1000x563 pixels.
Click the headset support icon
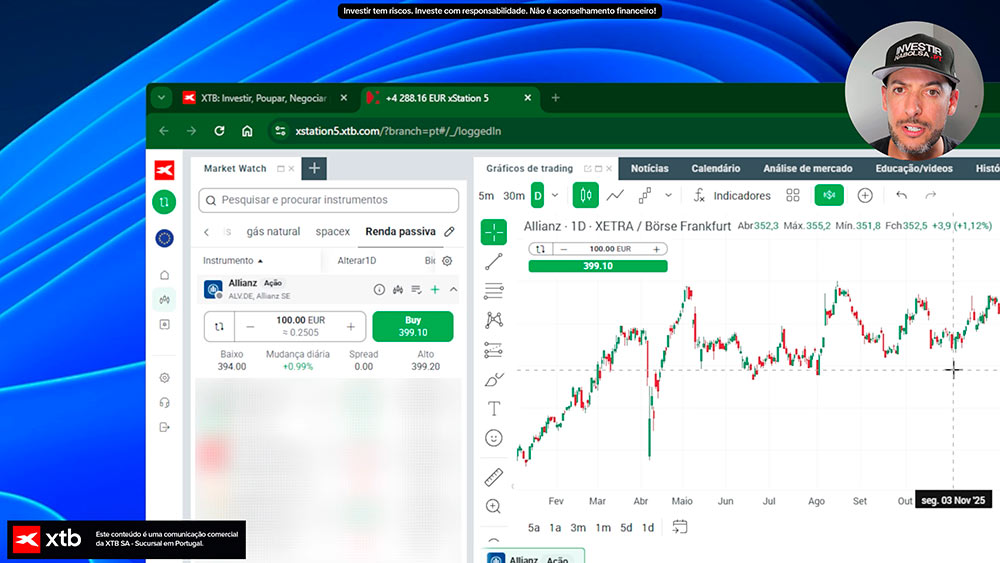click(x=165, y=402)
